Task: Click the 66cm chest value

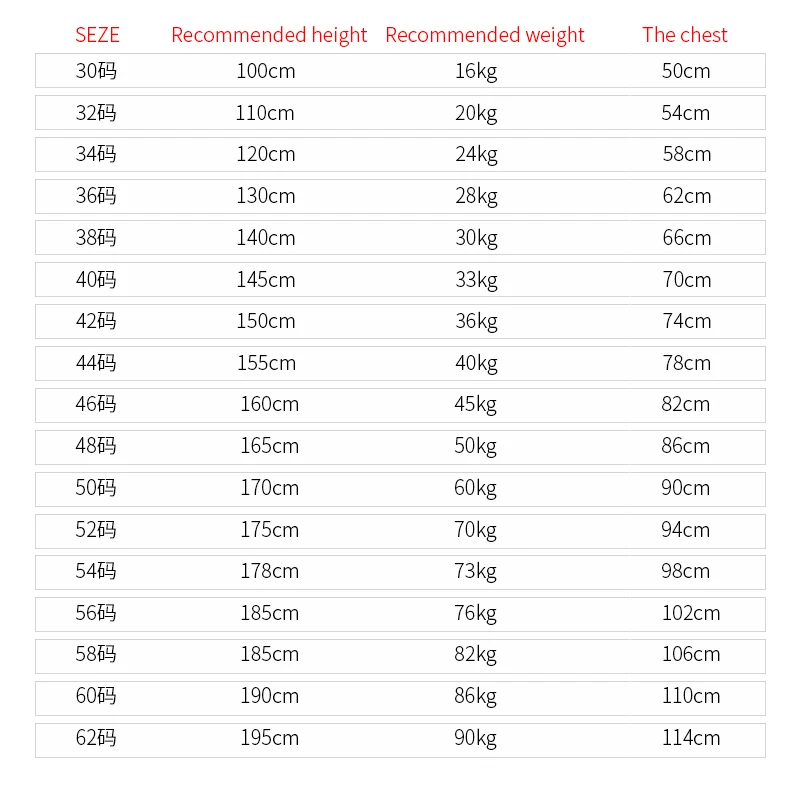Action: 686,238
